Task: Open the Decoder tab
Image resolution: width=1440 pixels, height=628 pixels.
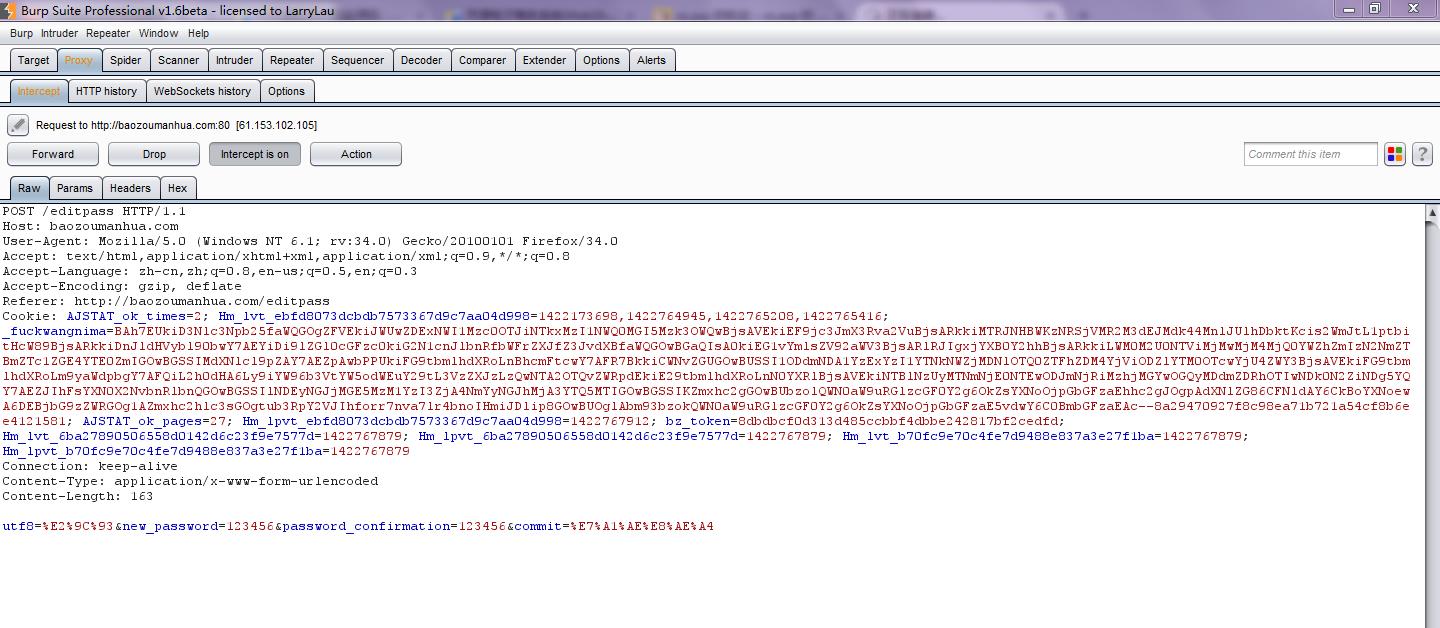Action: point(422,60)
